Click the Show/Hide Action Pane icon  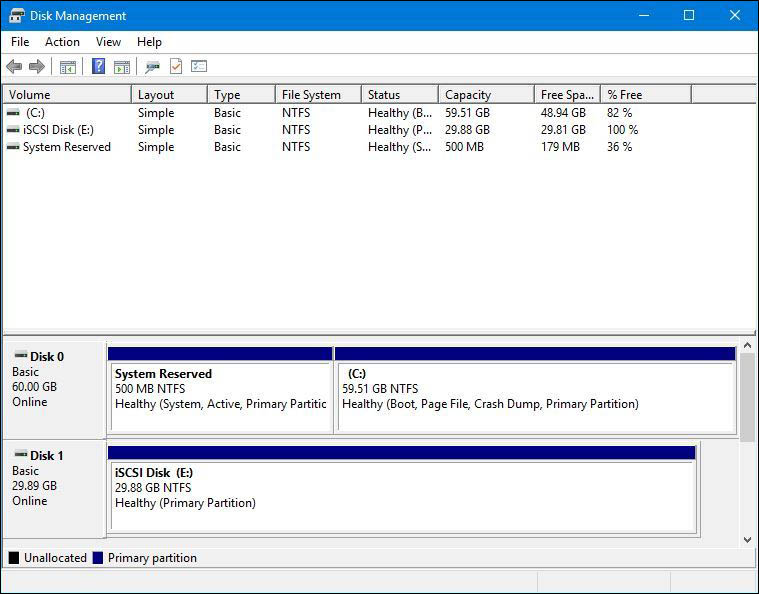(x=122, y=67)
